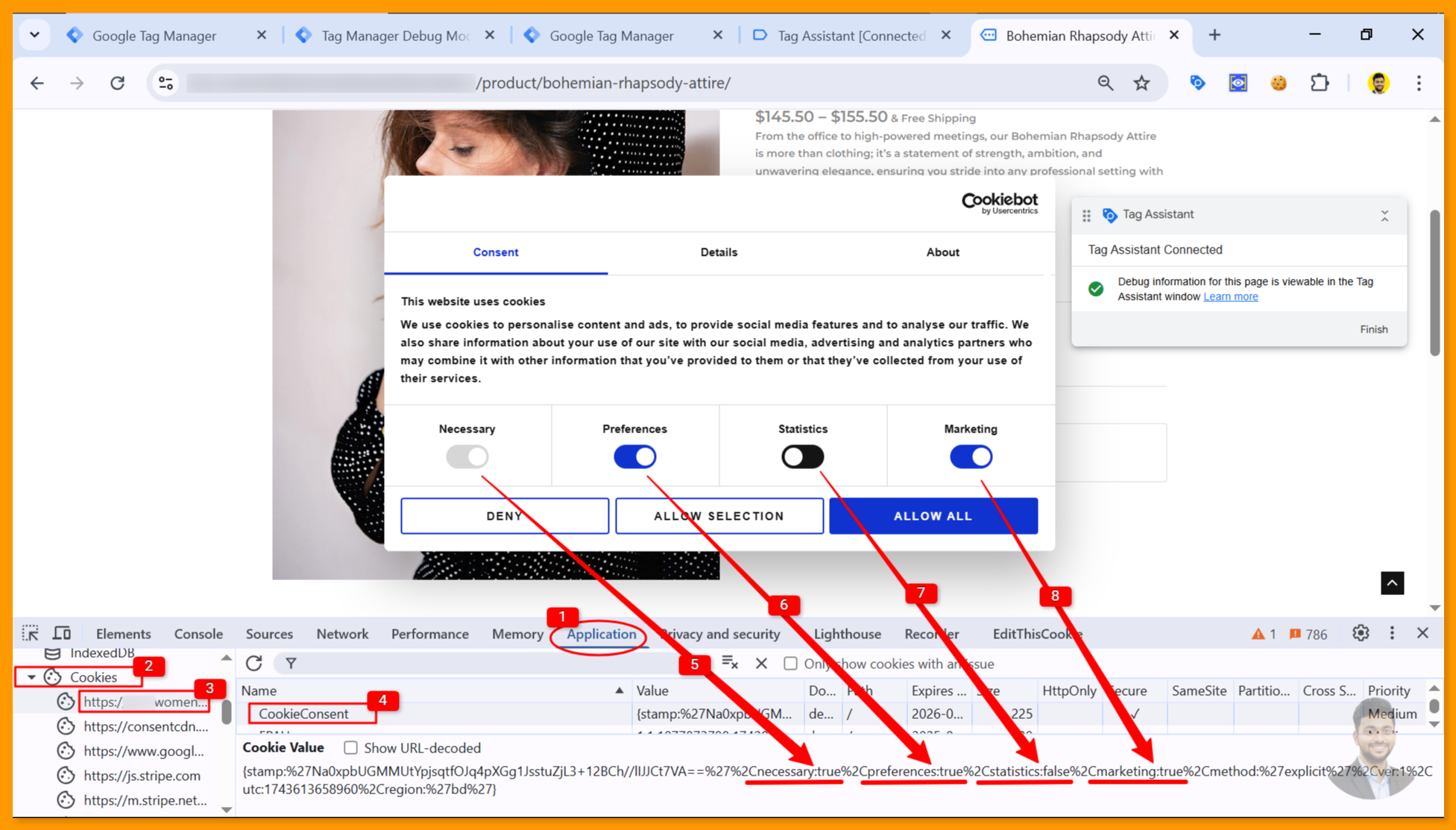Click the Learn more link in Tag Assistant
The image size is (1456, 830).
click(x=1230, y=297)
